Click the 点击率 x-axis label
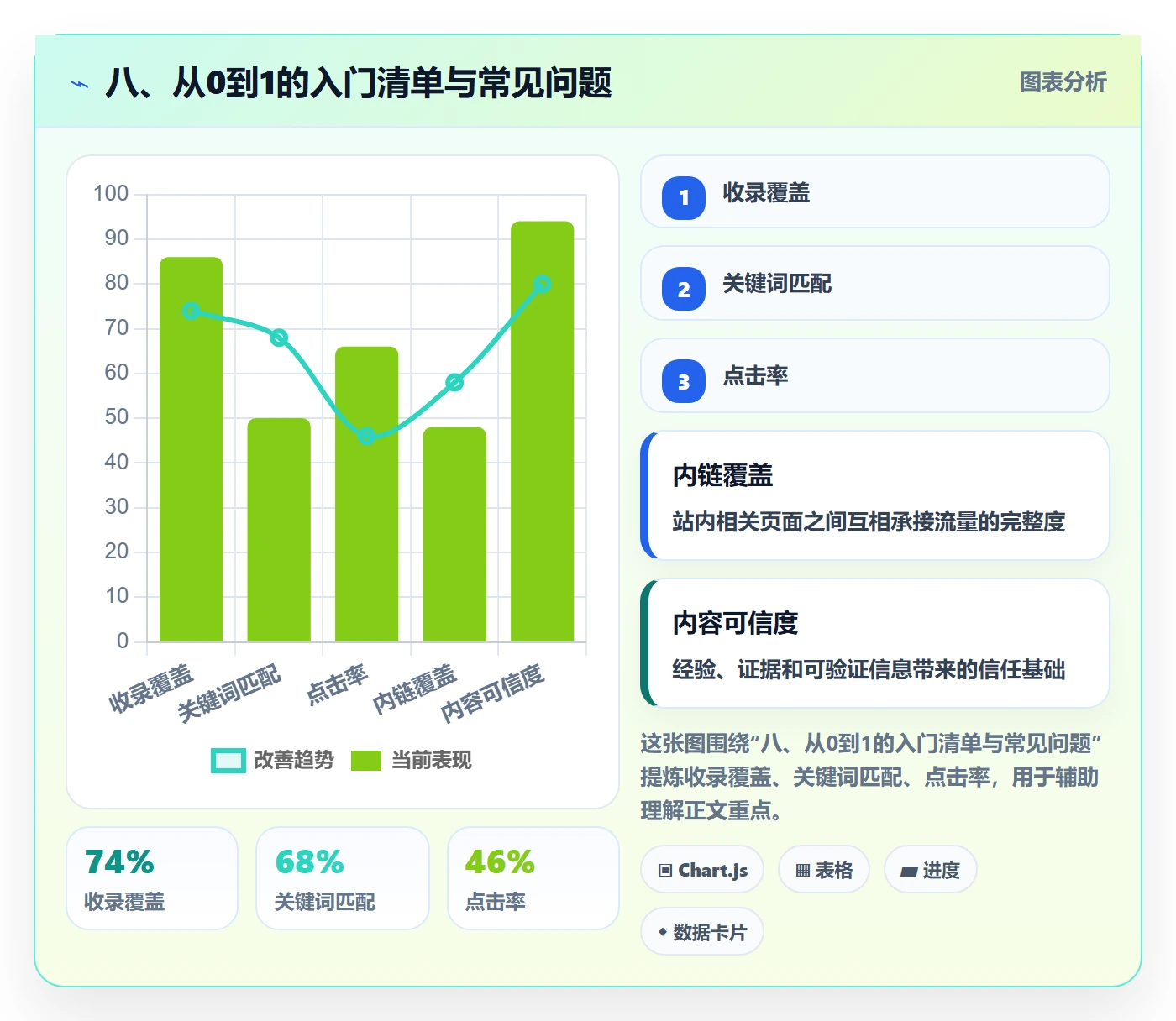The image size is (1176, 1021). coord(337,684)
